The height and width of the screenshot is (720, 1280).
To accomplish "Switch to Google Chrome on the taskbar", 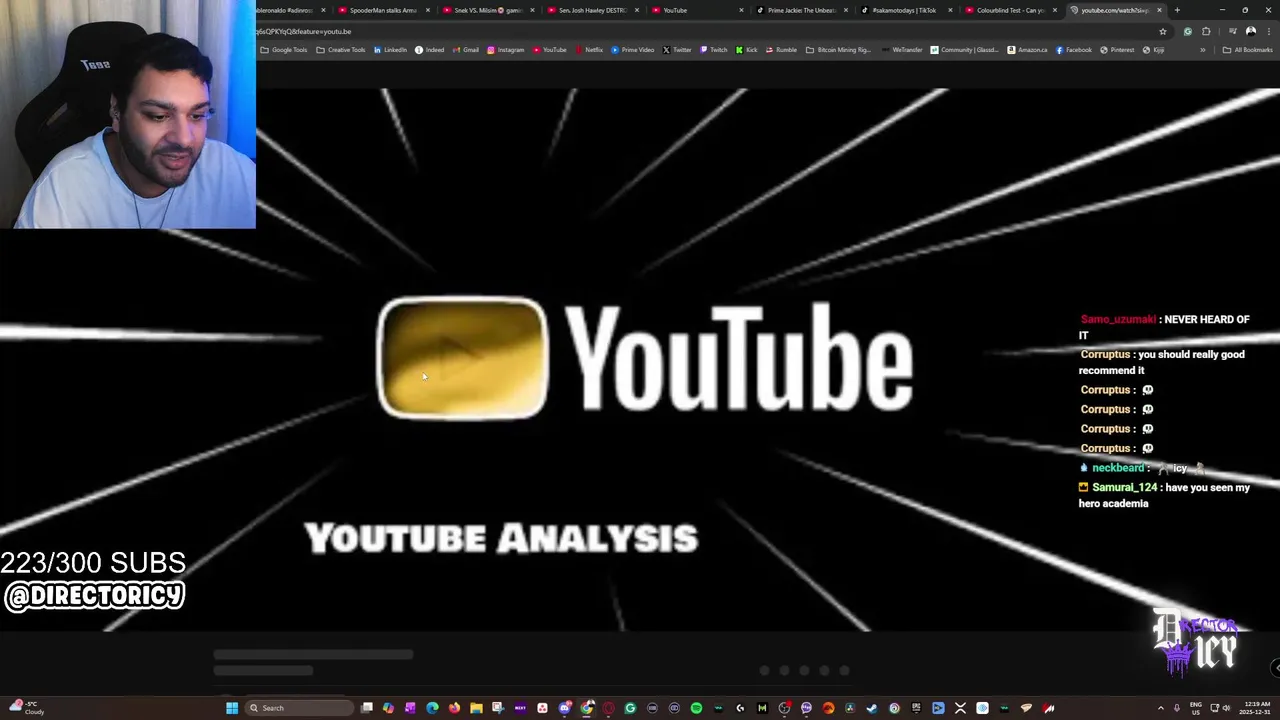I will (x=587, y=708).
